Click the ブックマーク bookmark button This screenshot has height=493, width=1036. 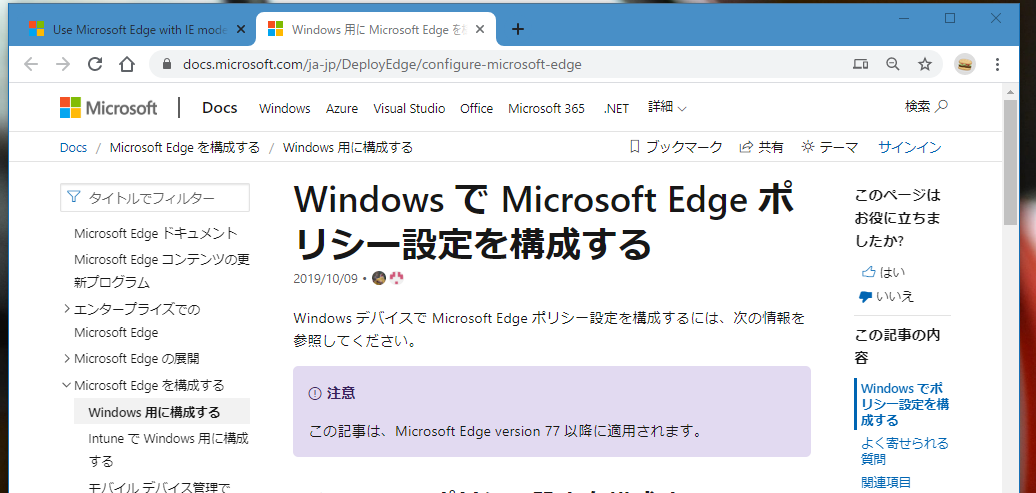(x=676, y=147)
